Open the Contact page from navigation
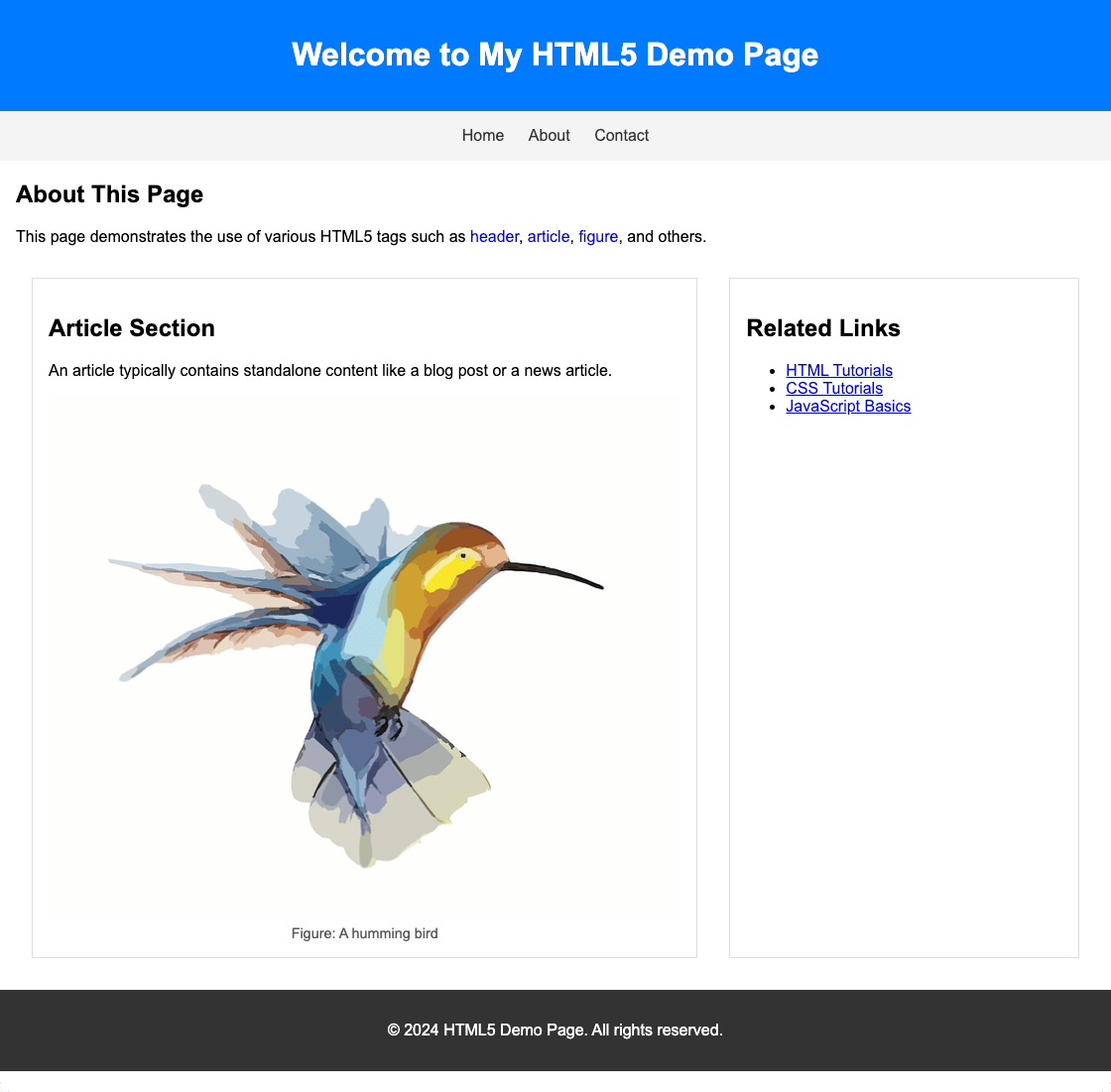 click(x=622, y=136)
